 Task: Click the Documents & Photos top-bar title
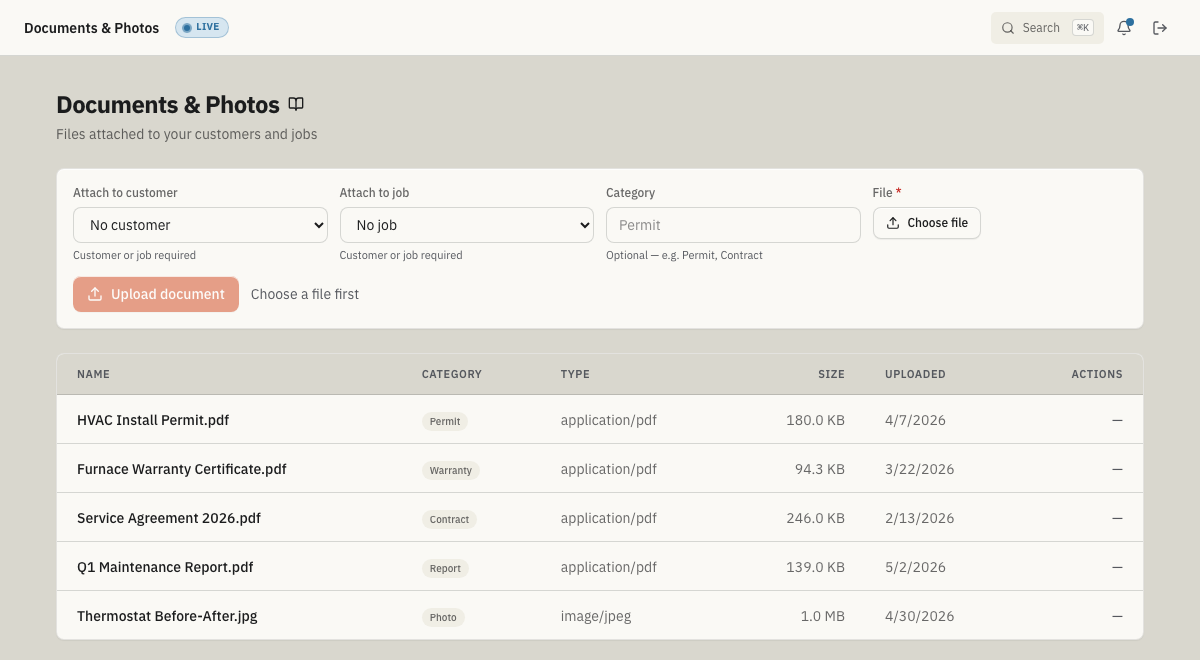92,28
